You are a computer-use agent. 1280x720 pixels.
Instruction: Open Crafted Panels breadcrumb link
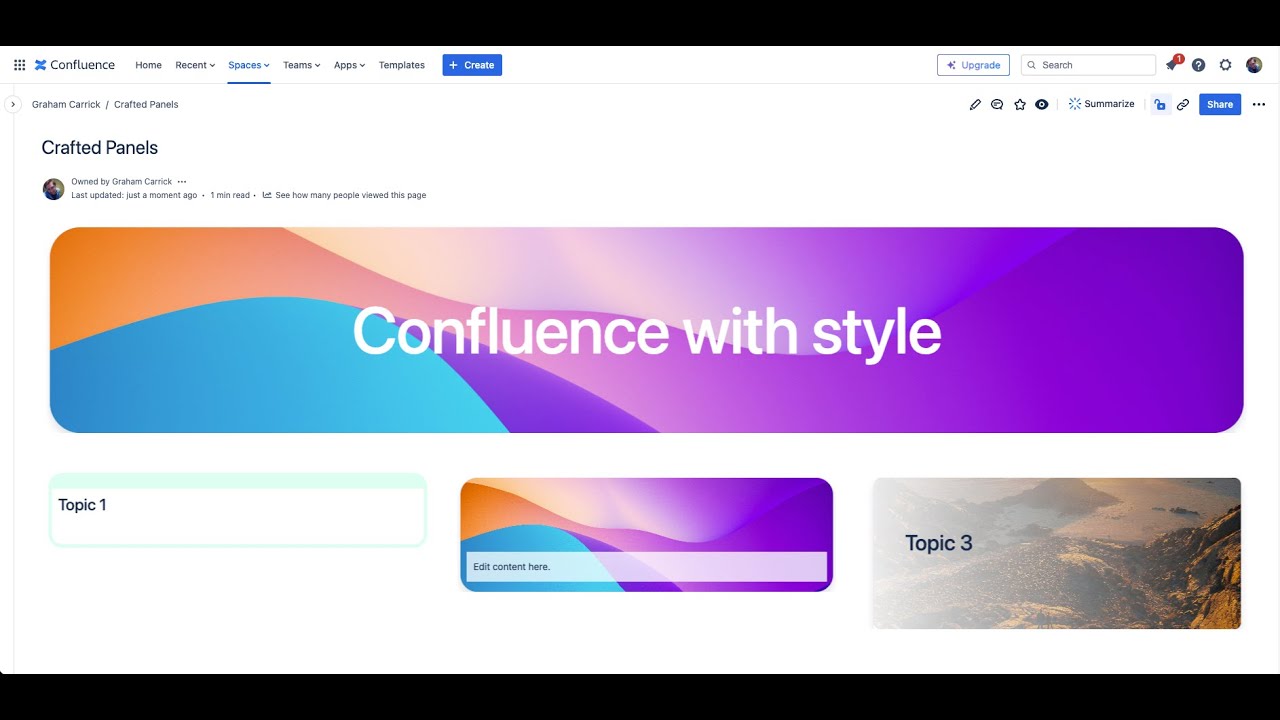[146, 104]
